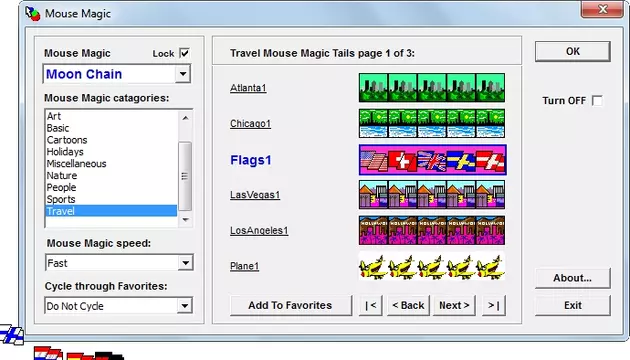
Task: Open the Cycle through Favorites dropdown
Action: tap(184, 306)
